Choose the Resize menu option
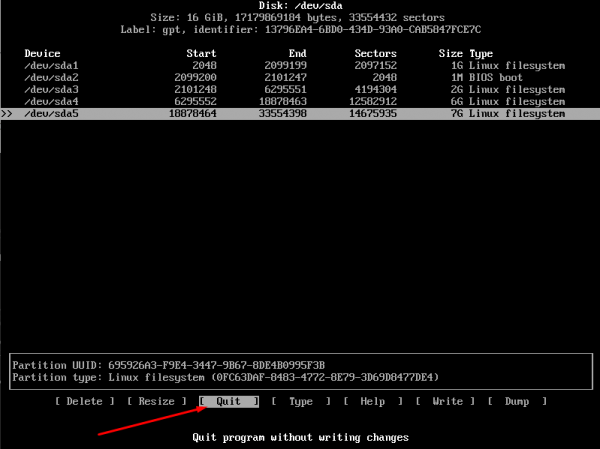This screenshot has height=449, width=600. coord(157,401)
